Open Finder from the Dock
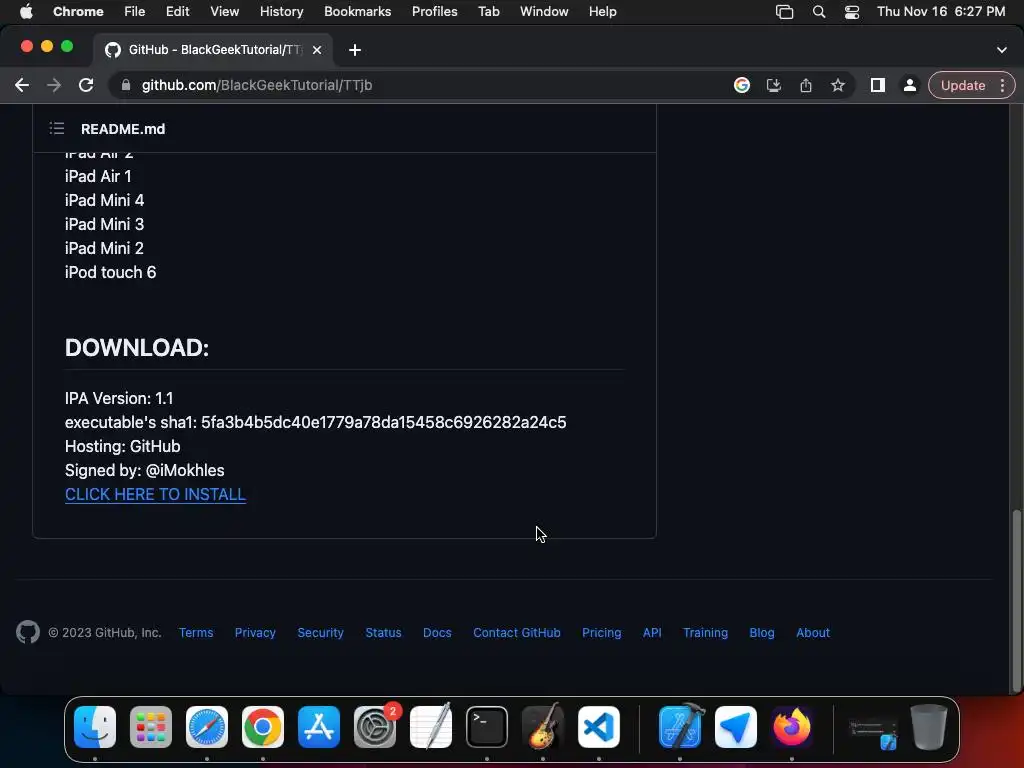Image resolution: width=1024 pixels, height=768 pixels. tap(95, 727)
